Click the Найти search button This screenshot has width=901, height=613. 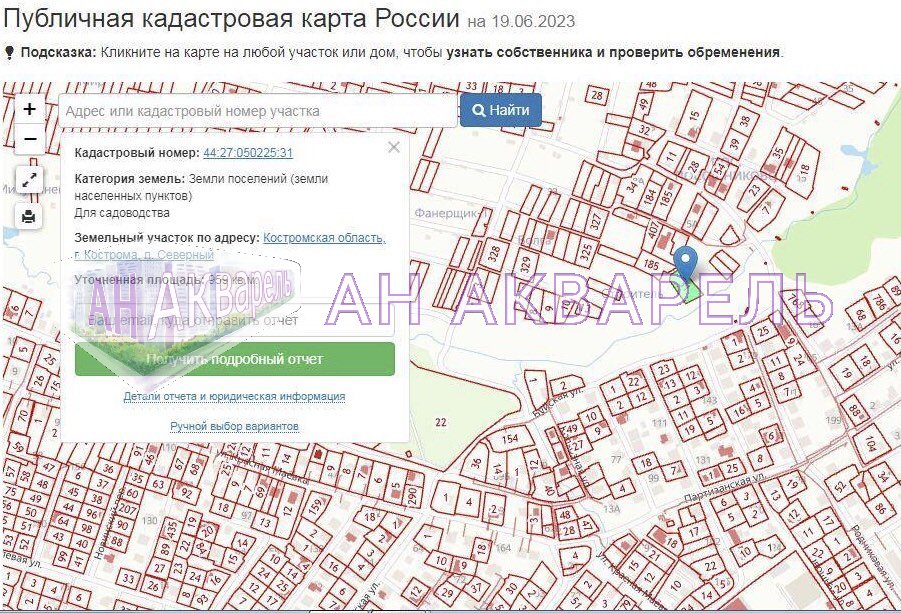(500, 110)
